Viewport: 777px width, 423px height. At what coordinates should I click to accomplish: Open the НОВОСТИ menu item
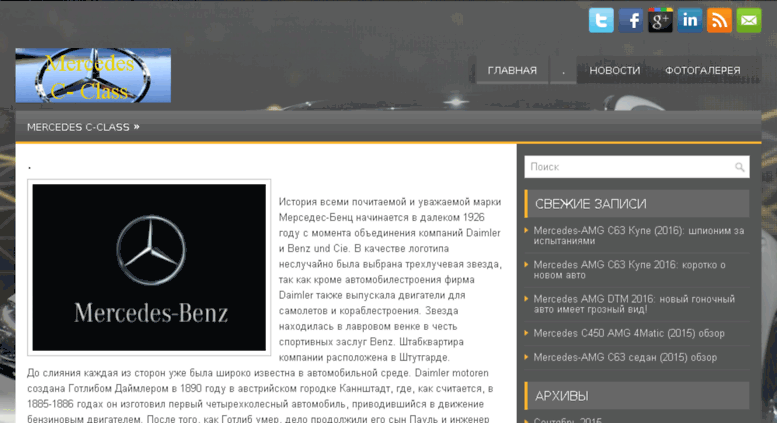coord(614,70)
